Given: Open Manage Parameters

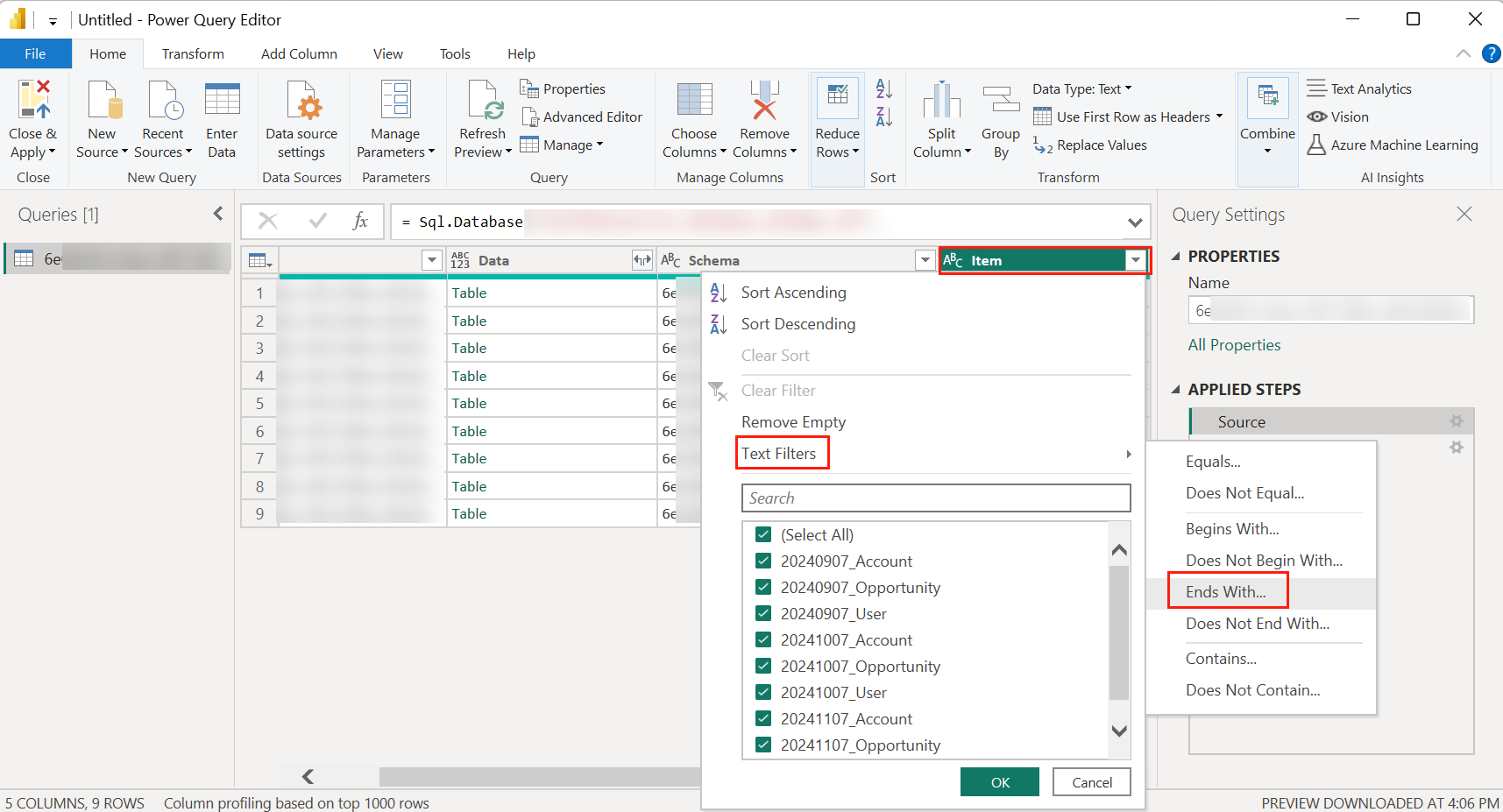Looking at the screenshot, I should (395, 117).
